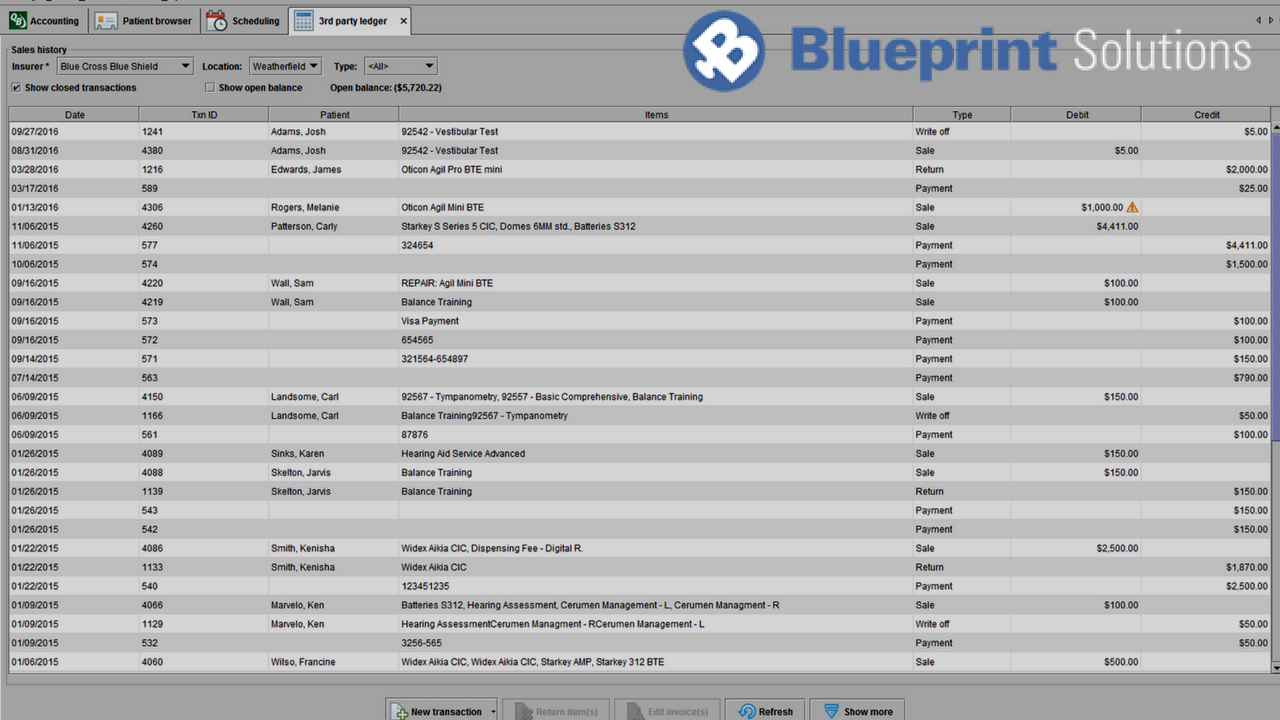Select Smith, Kenisha Widex Aikia return row
The width and height of the screenshot is (1280, 720).
pos(640,568)
